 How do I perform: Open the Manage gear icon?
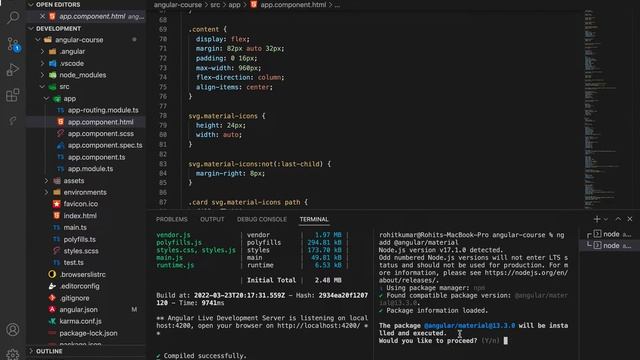point(13,354)
